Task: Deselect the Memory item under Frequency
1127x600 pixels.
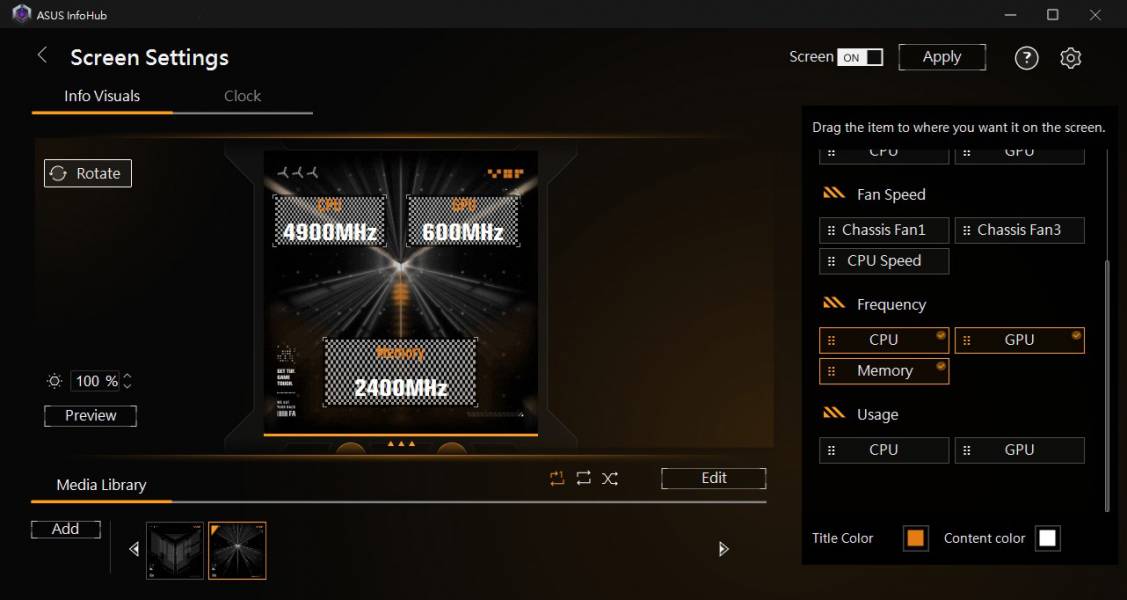Action: click(883, 371)
